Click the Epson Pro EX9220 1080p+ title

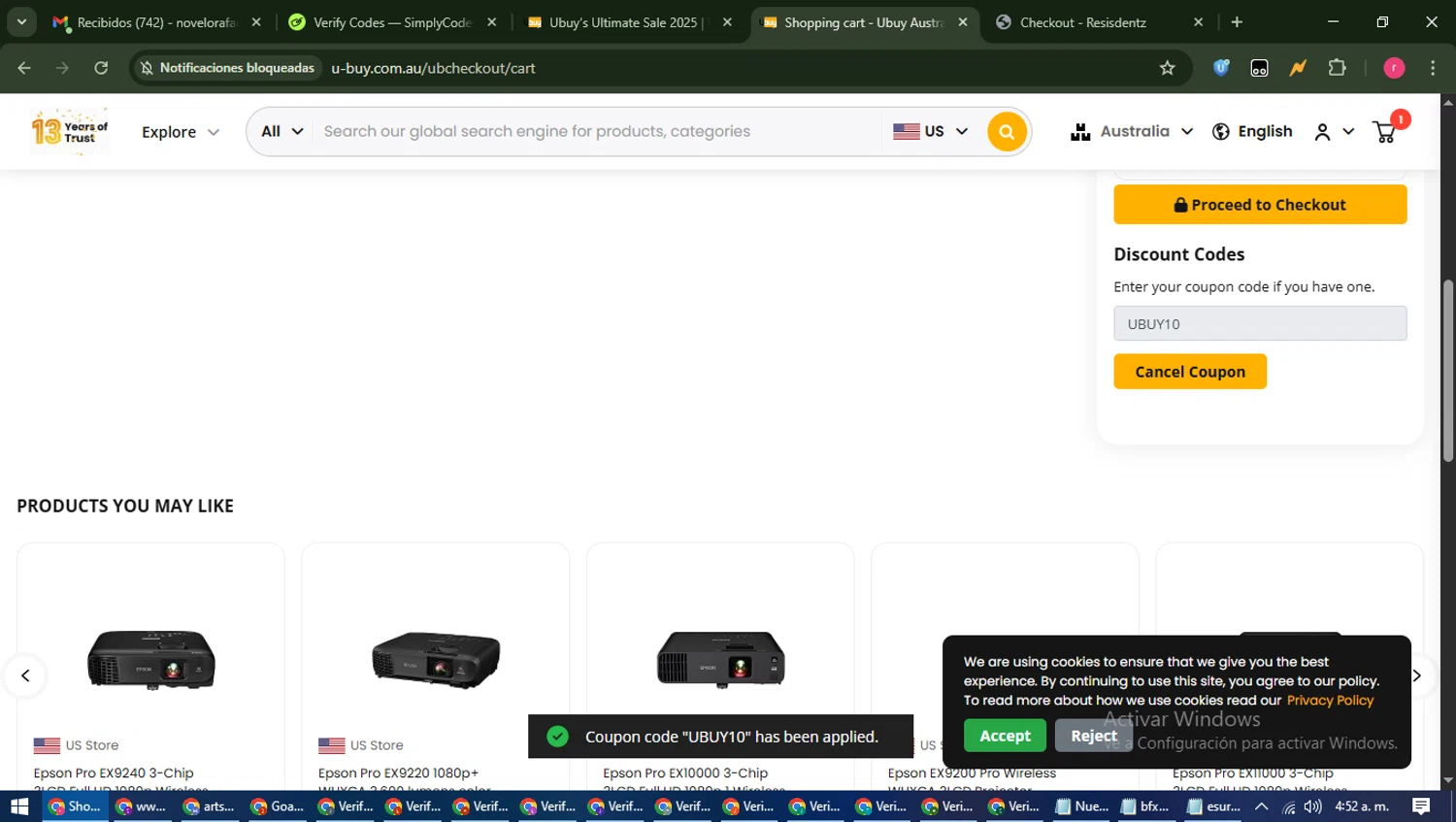398,773
